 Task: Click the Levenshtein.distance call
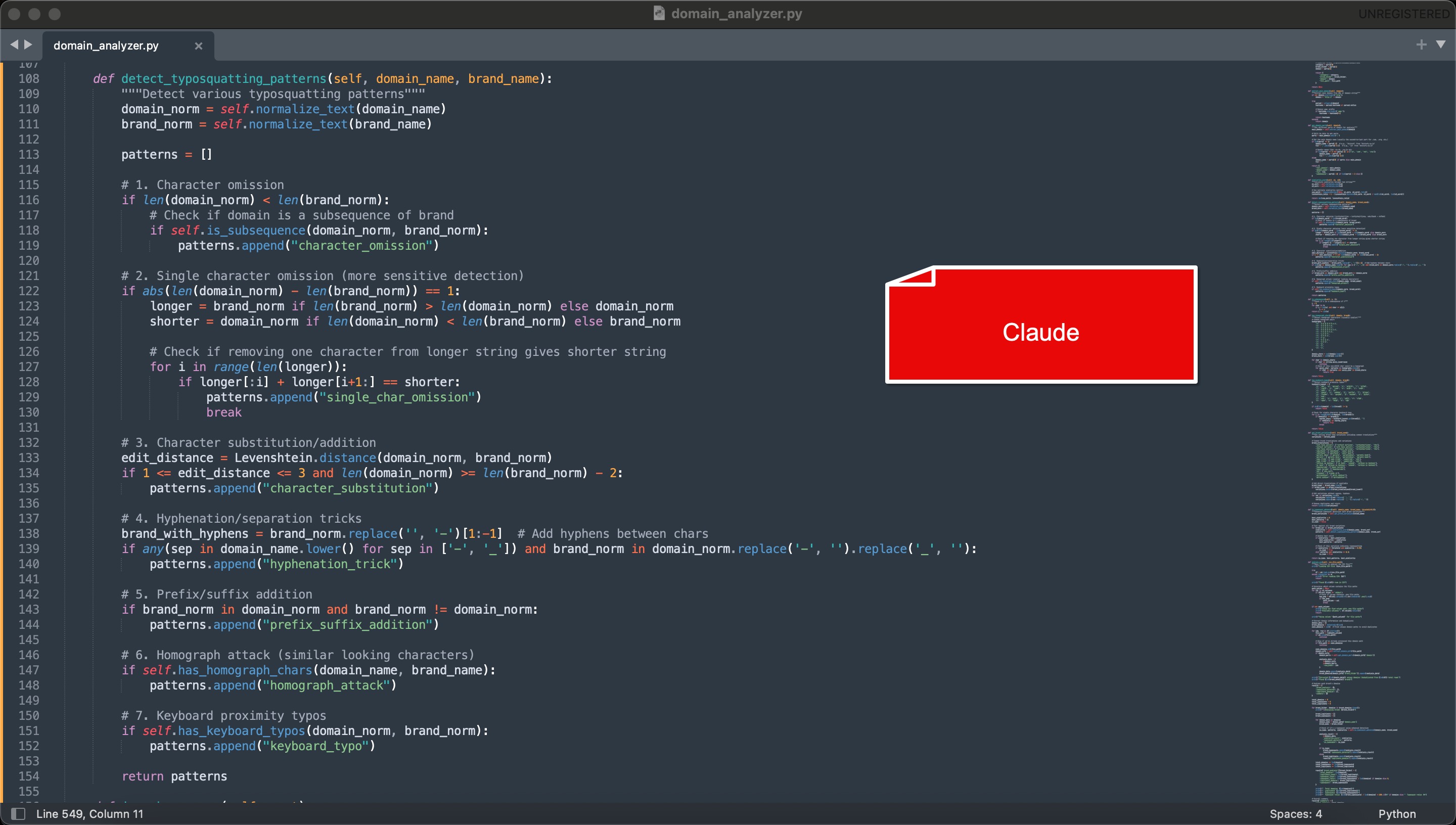pyautogui.click(x=305, y=458)
